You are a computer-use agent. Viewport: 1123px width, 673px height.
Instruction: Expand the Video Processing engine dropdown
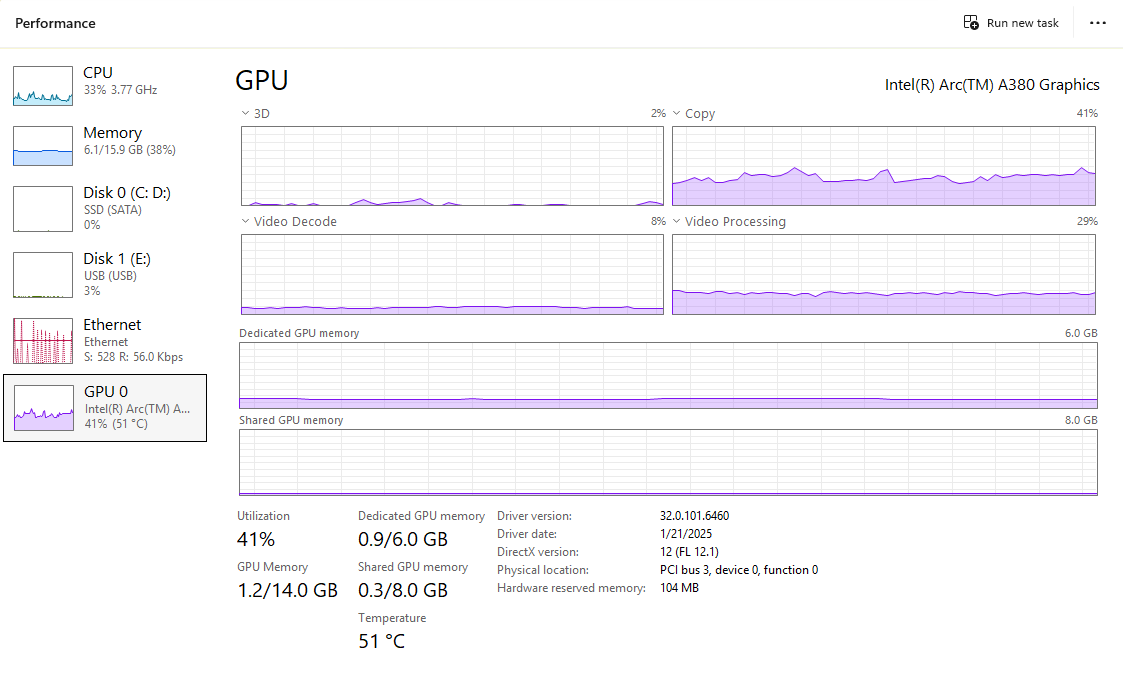pyautogui.click(x=677, y=222)
